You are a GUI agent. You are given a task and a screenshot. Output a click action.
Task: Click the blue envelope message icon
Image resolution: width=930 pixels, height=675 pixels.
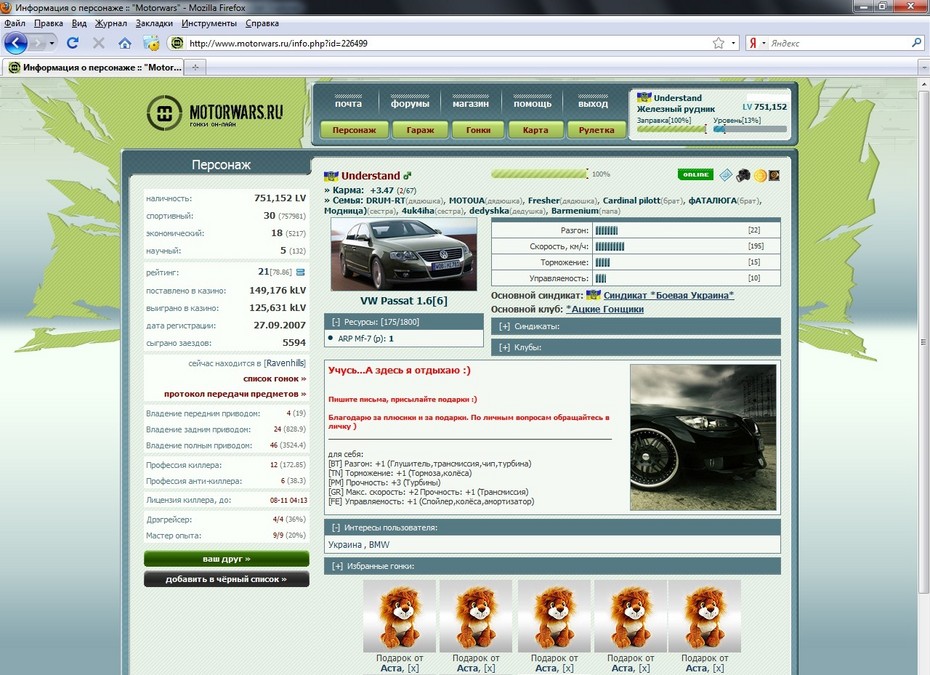point(725,175)
